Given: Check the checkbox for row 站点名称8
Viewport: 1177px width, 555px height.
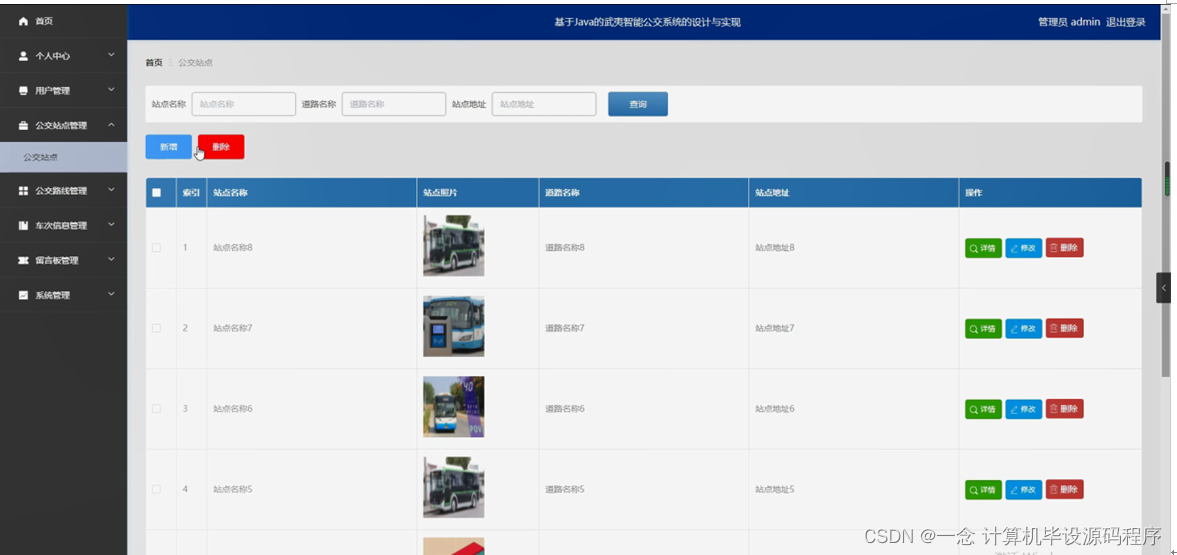Looking at the screenshot, I should 156,248.
